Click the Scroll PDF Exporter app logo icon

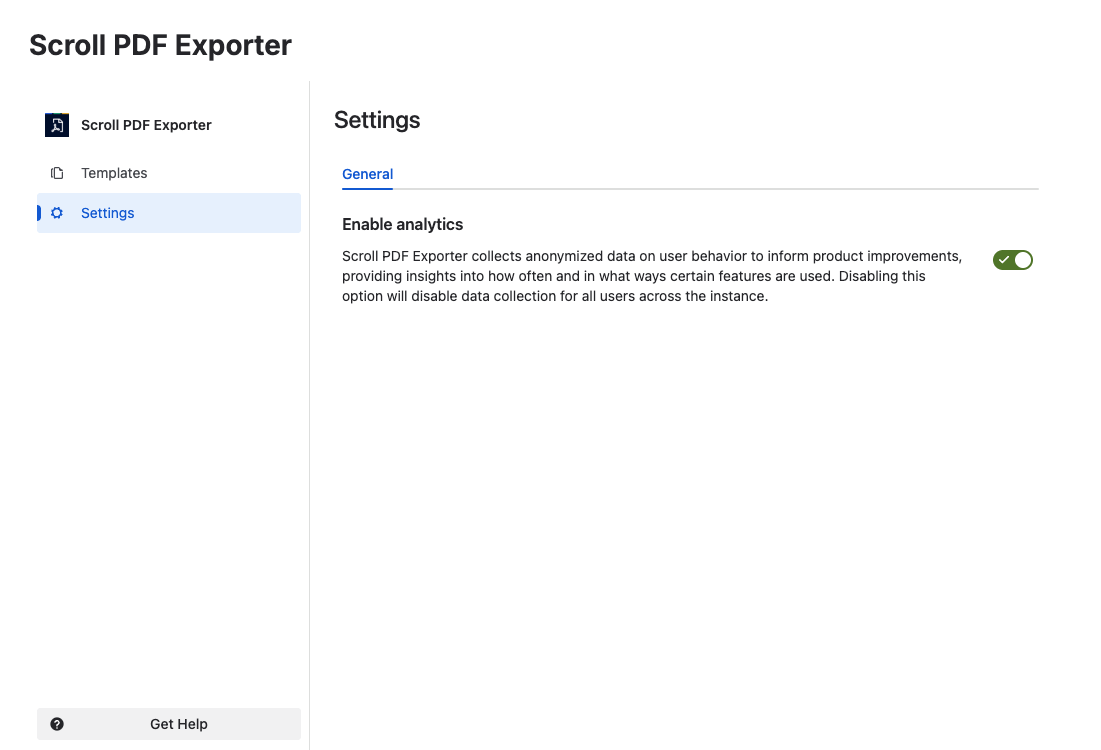pos(57,125)
